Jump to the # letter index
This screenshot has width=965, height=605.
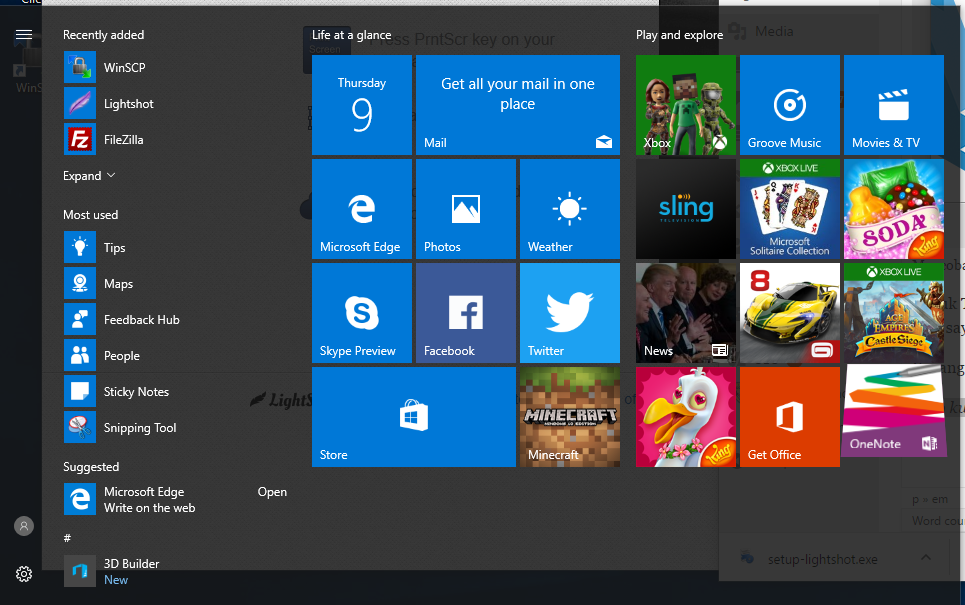67,538
